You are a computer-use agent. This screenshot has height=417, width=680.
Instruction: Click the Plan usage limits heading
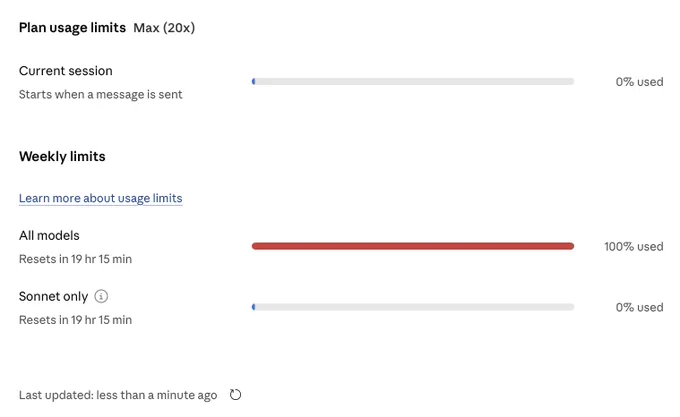pyautogui.click(x=72, y=28)
